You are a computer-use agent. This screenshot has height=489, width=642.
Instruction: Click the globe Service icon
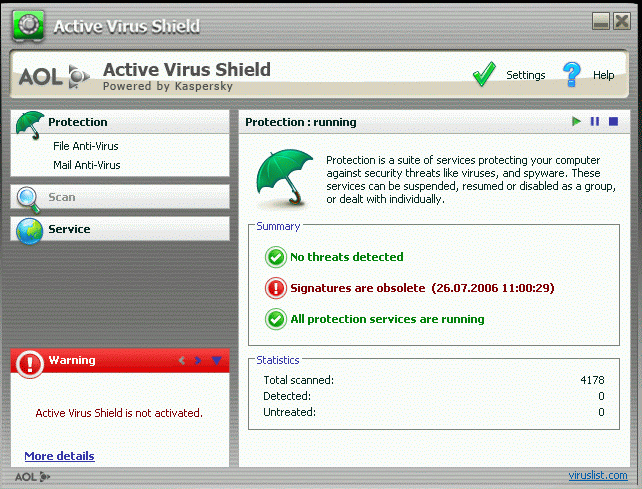click(x=29, y=231)
